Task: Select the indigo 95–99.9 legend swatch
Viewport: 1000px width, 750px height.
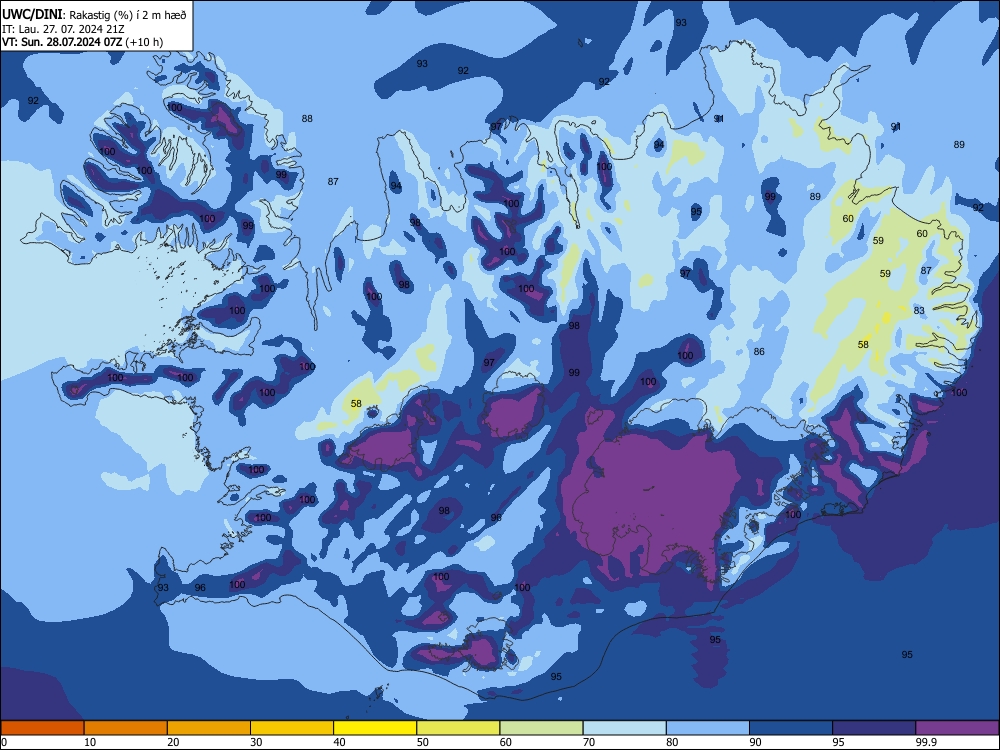Action: pyautogui.click(x=874, y=728)
